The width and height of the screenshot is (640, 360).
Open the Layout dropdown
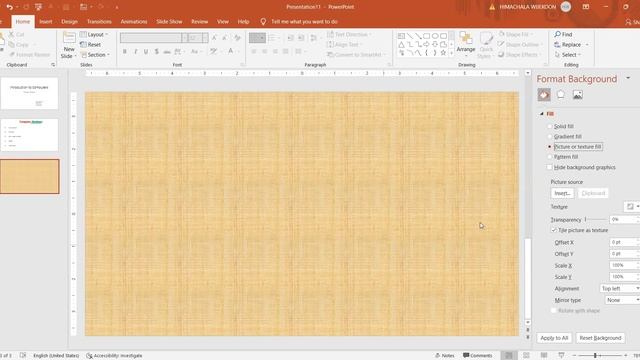pos(94,35)
